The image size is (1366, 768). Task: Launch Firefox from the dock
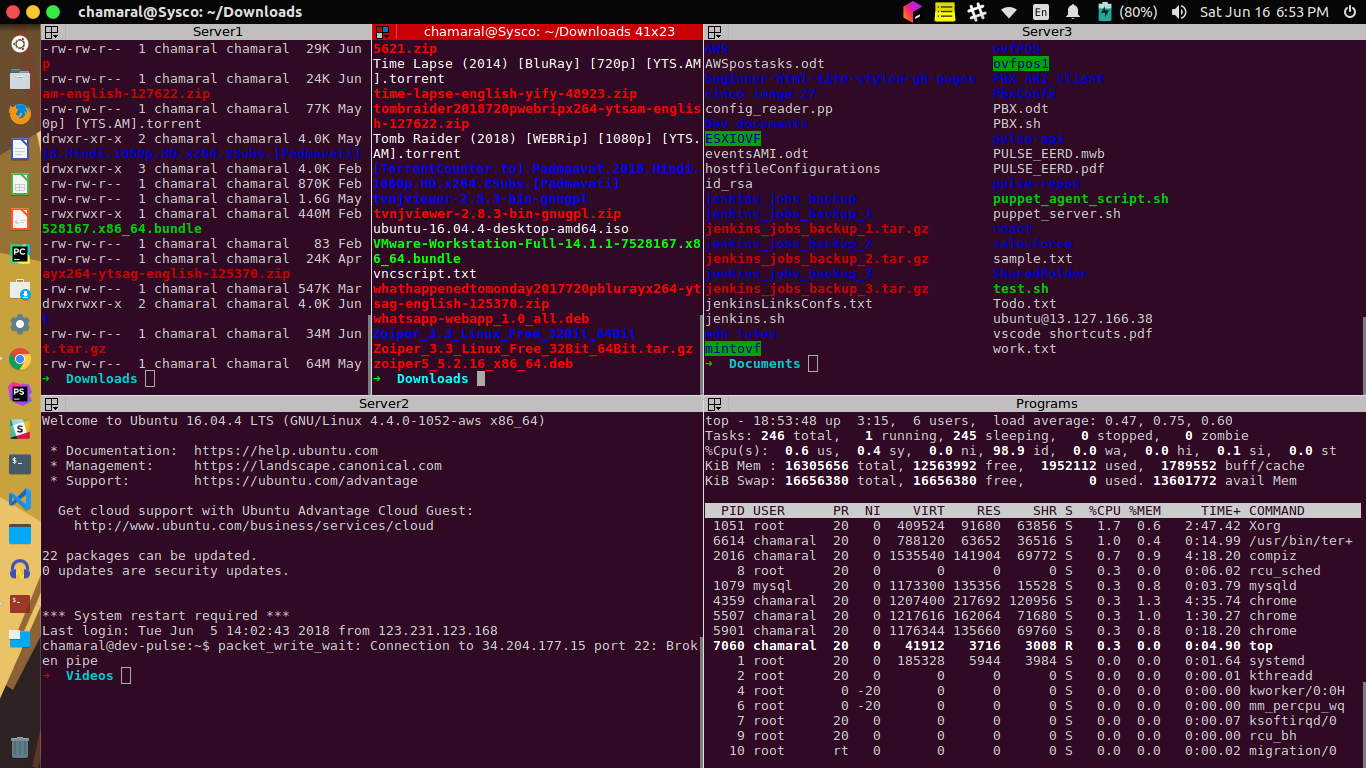pyautogui.click(x=19, y=113)
